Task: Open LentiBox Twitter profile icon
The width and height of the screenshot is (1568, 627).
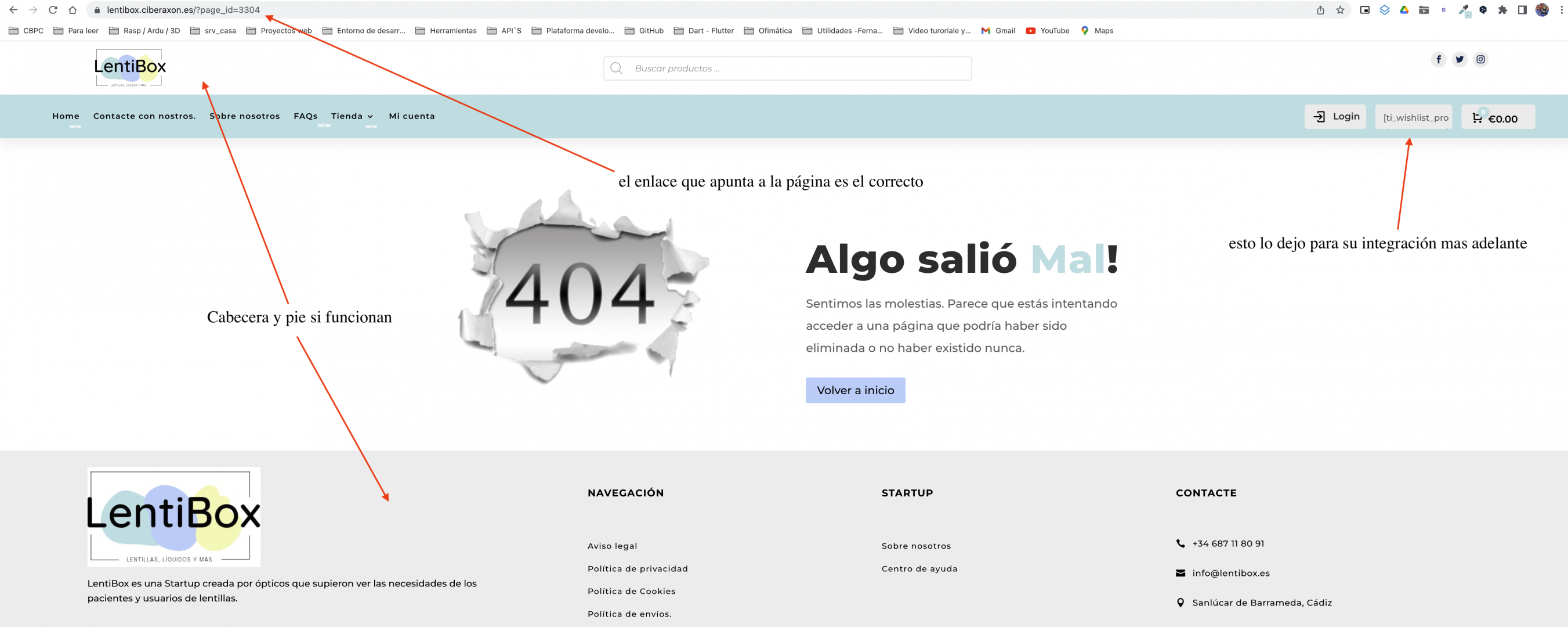Action: click(x=1460, y=59)
